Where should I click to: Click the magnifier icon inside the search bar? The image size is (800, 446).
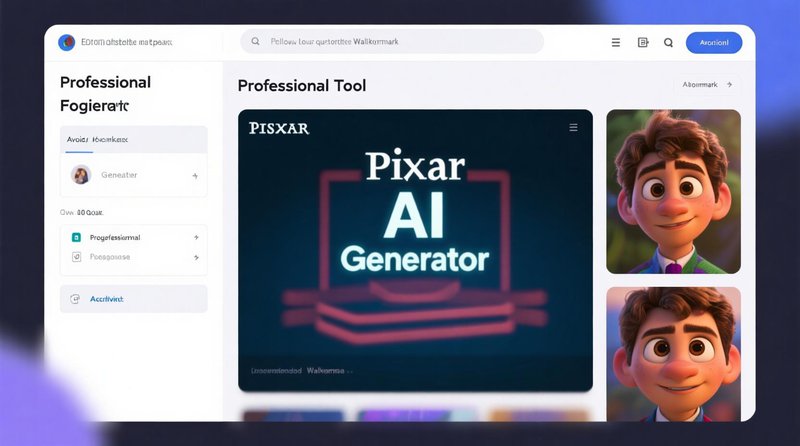(256, 42)
